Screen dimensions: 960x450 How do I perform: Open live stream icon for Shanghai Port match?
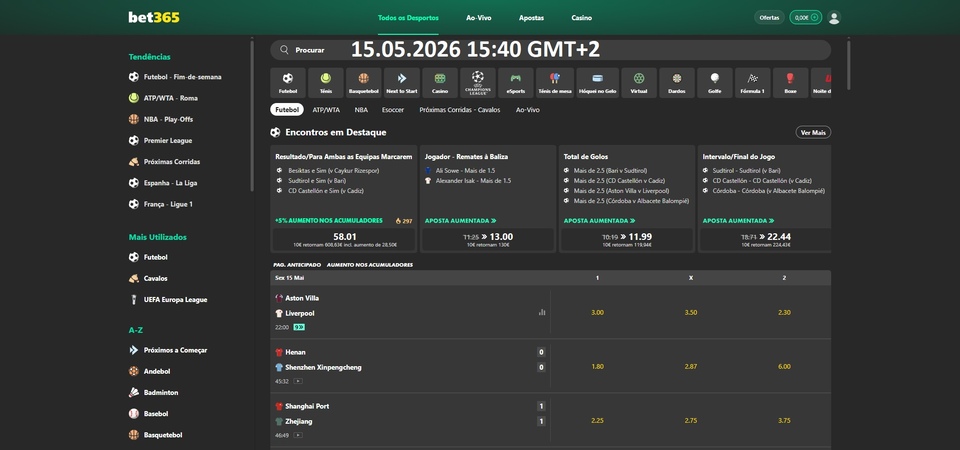tap(298, 435)
